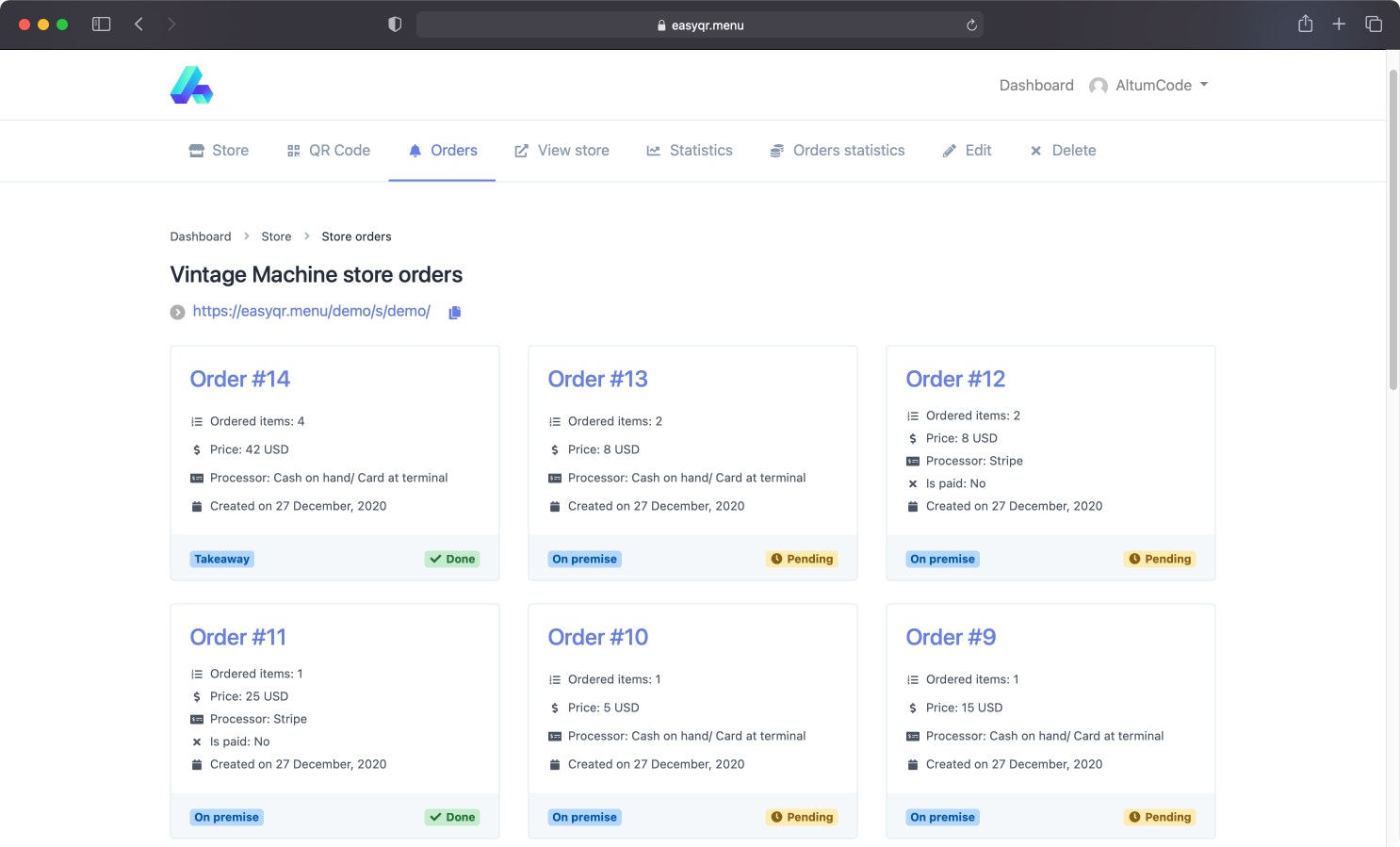Open Order #13 details

tap(598, 379)
